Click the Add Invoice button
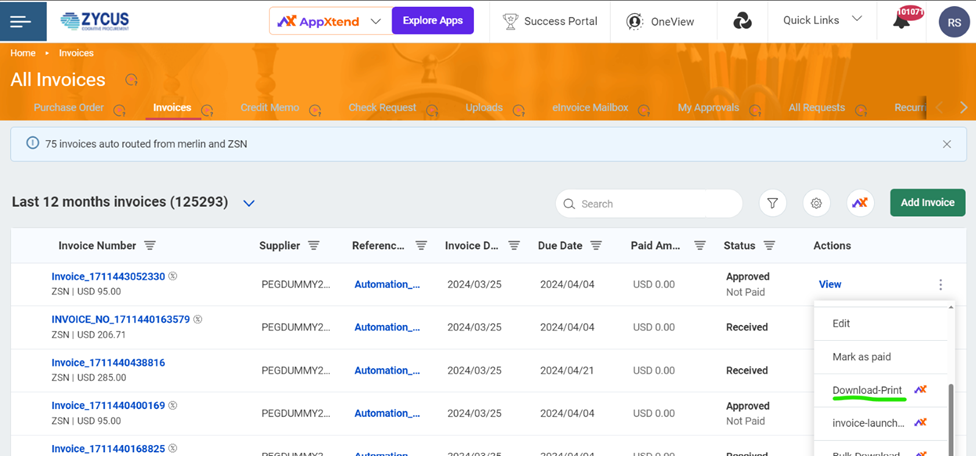Screen dimensions: 976x456 [927, 203]
